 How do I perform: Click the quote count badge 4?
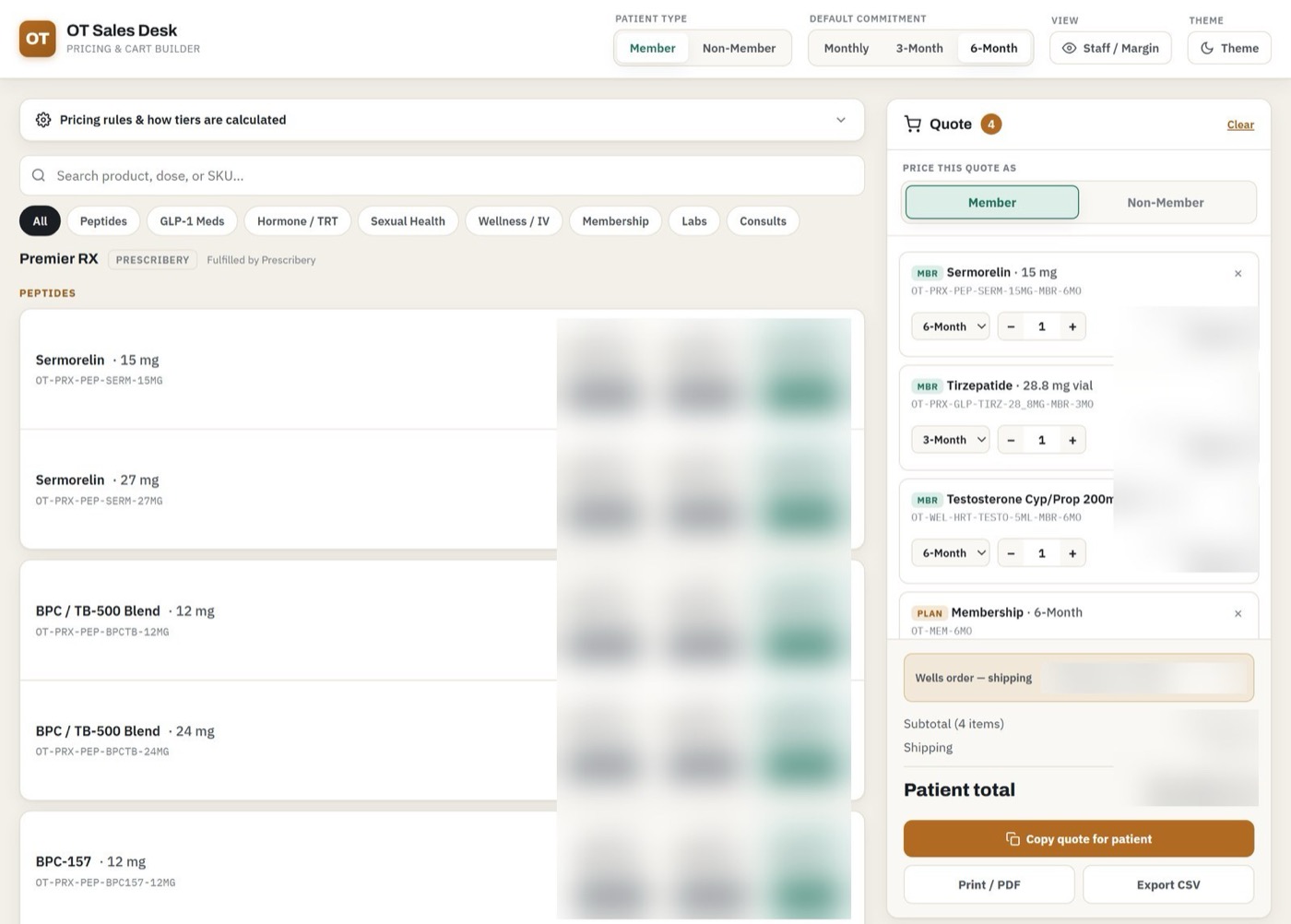click(991, 124)
